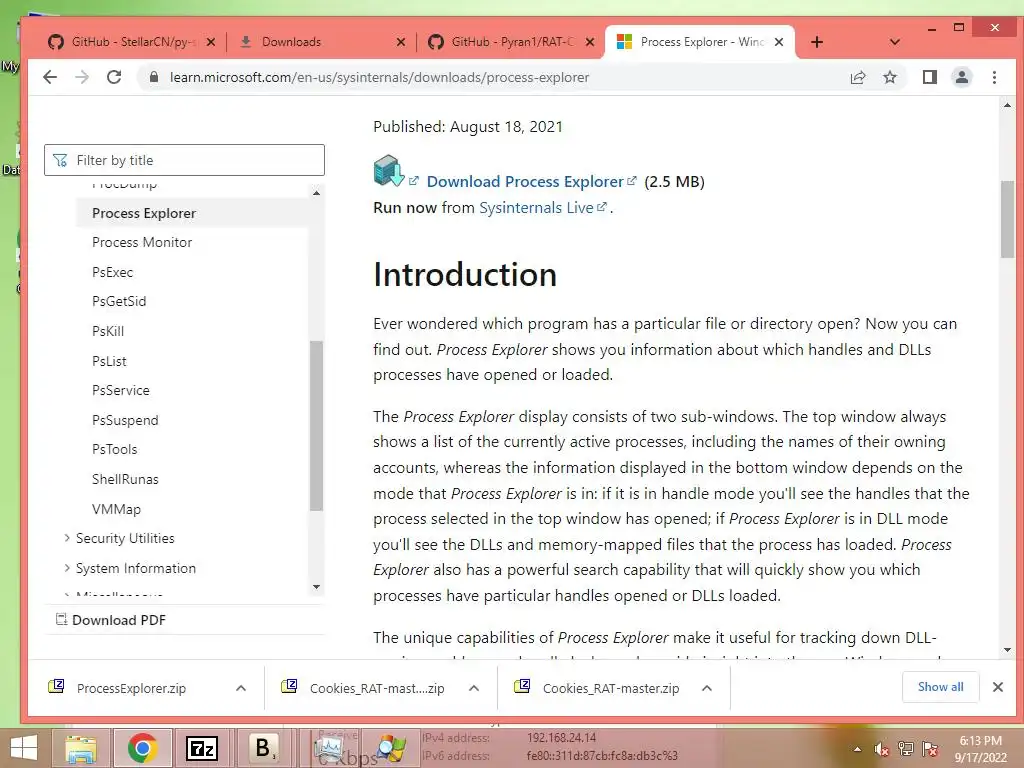Open the ProcessExplorer.zip download

pos(131,688)
